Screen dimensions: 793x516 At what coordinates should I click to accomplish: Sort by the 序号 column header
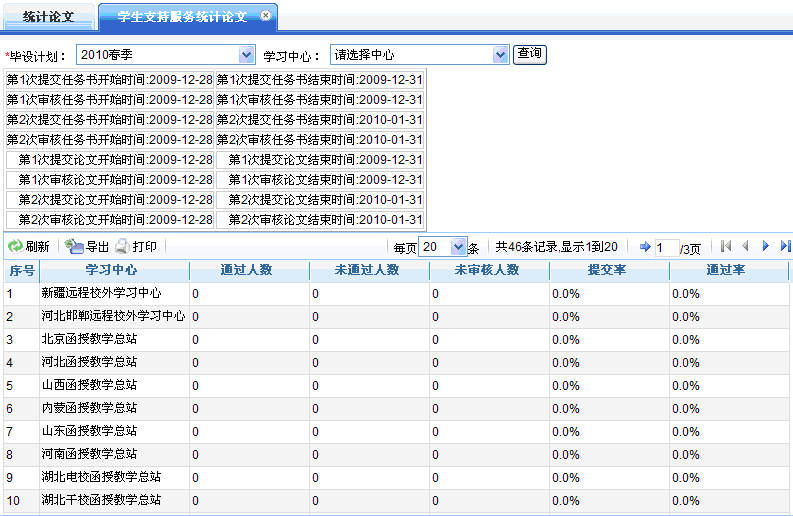tap(22, 270)
